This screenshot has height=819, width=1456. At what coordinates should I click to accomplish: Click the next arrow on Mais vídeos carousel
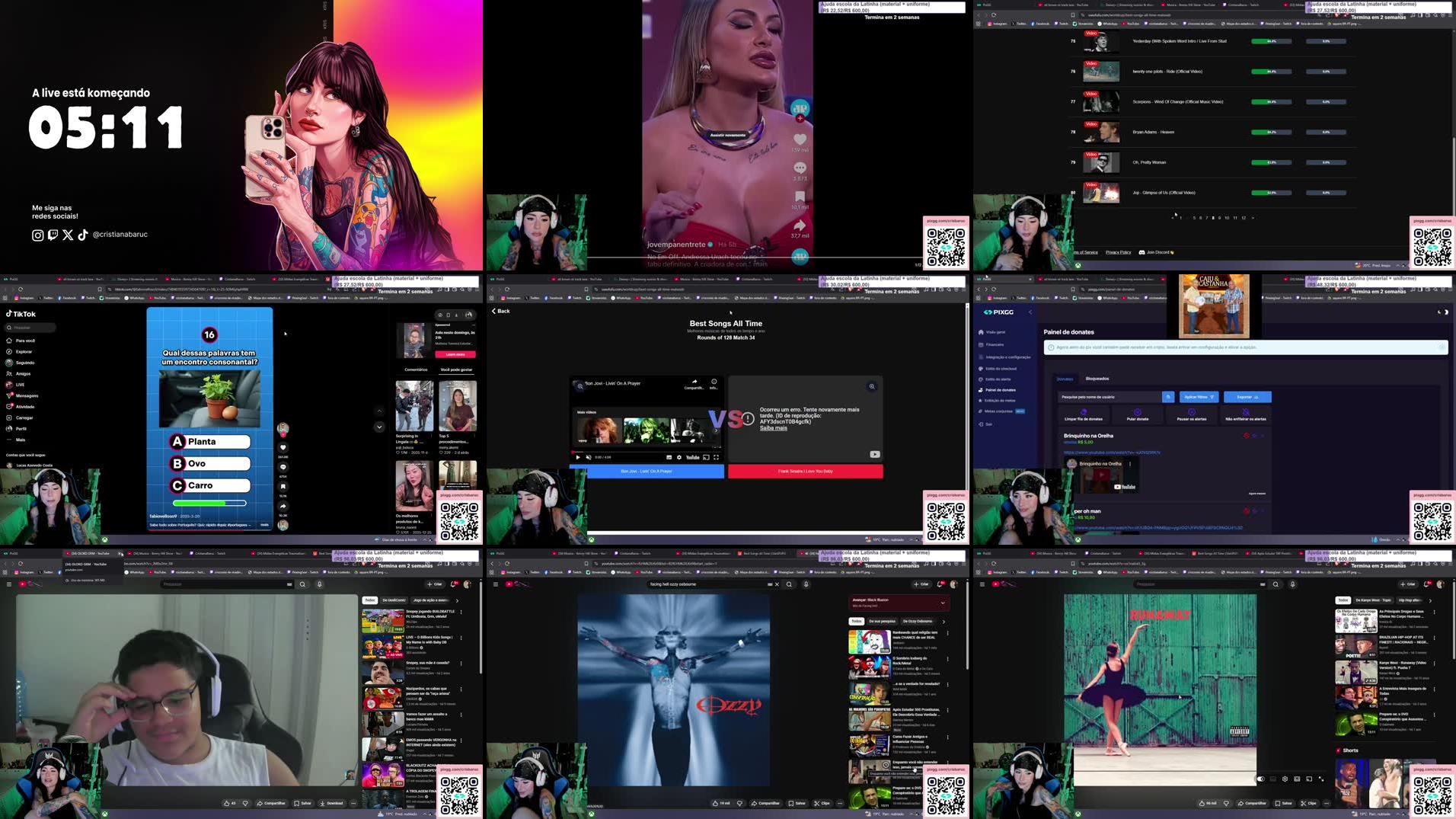(x=717, y=430)
